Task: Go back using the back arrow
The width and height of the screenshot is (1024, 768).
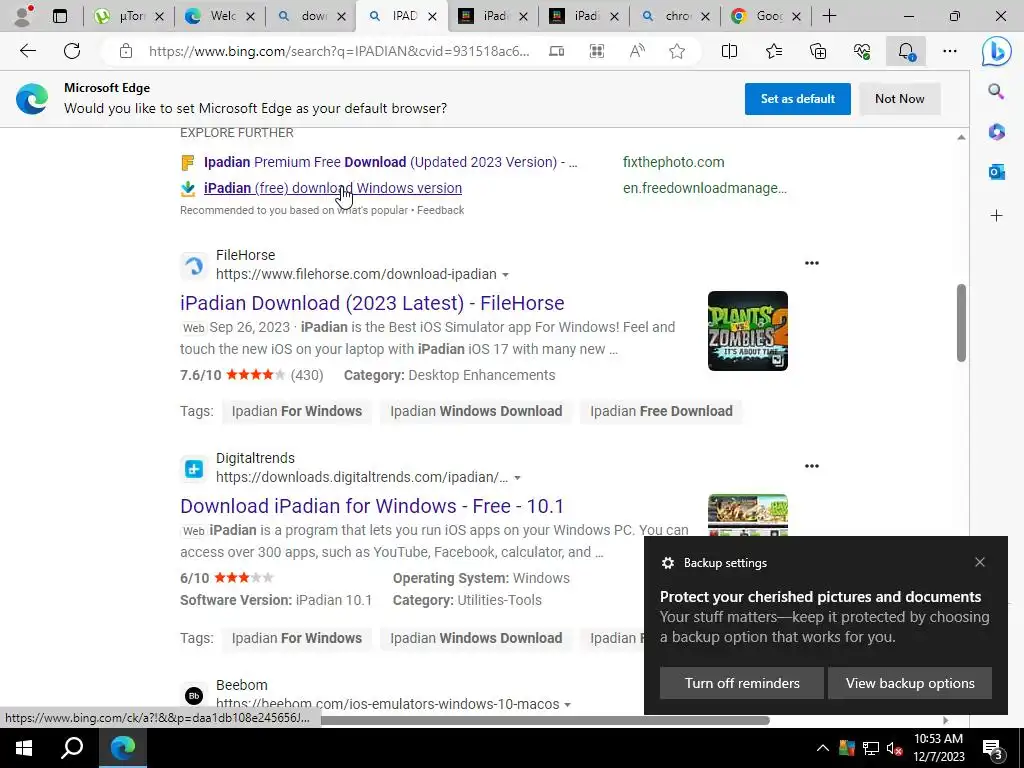Action: pos(28,51)
